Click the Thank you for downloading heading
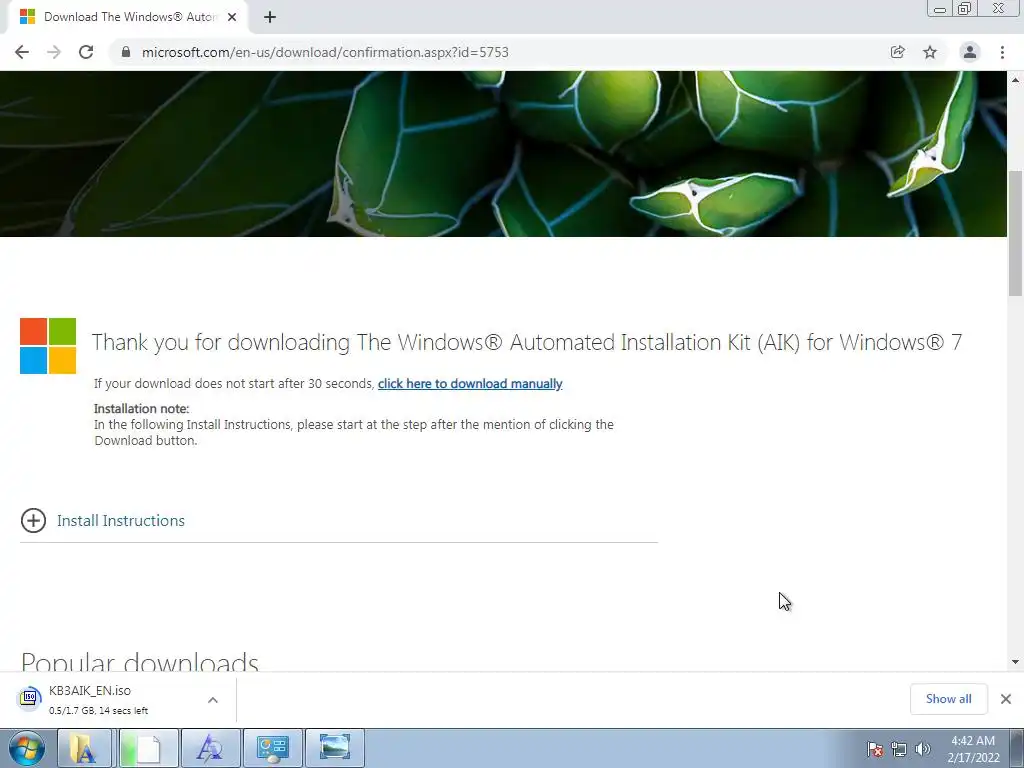1024x768 pixels. pos(526,342)
